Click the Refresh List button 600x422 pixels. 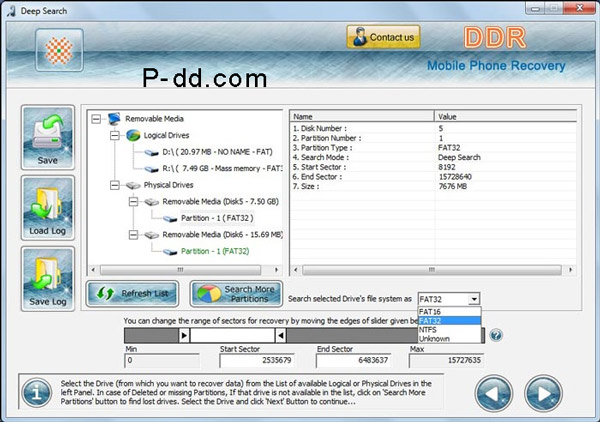pyautogui.click(x=132, y=293)
